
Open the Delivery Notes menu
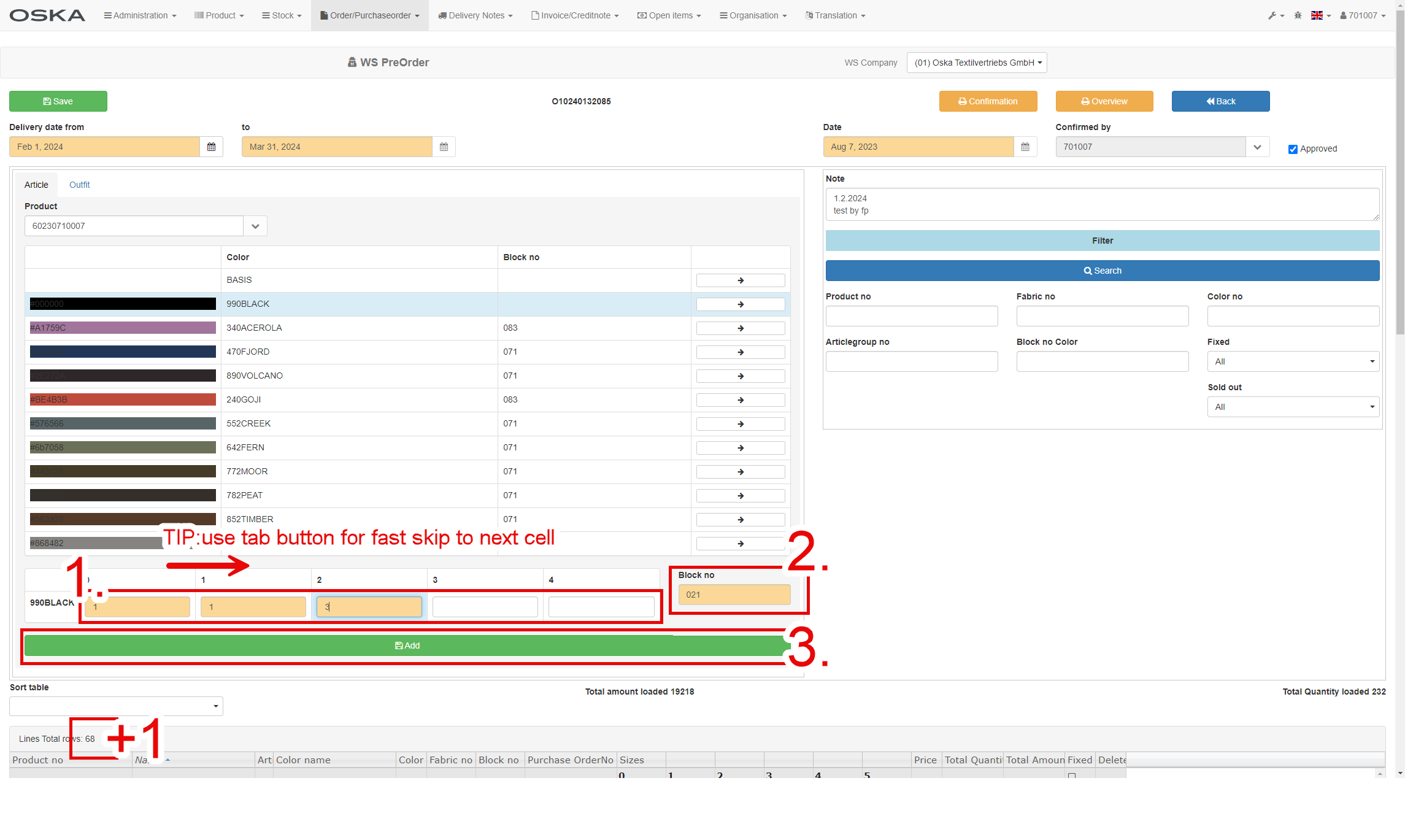coord(475,15)
